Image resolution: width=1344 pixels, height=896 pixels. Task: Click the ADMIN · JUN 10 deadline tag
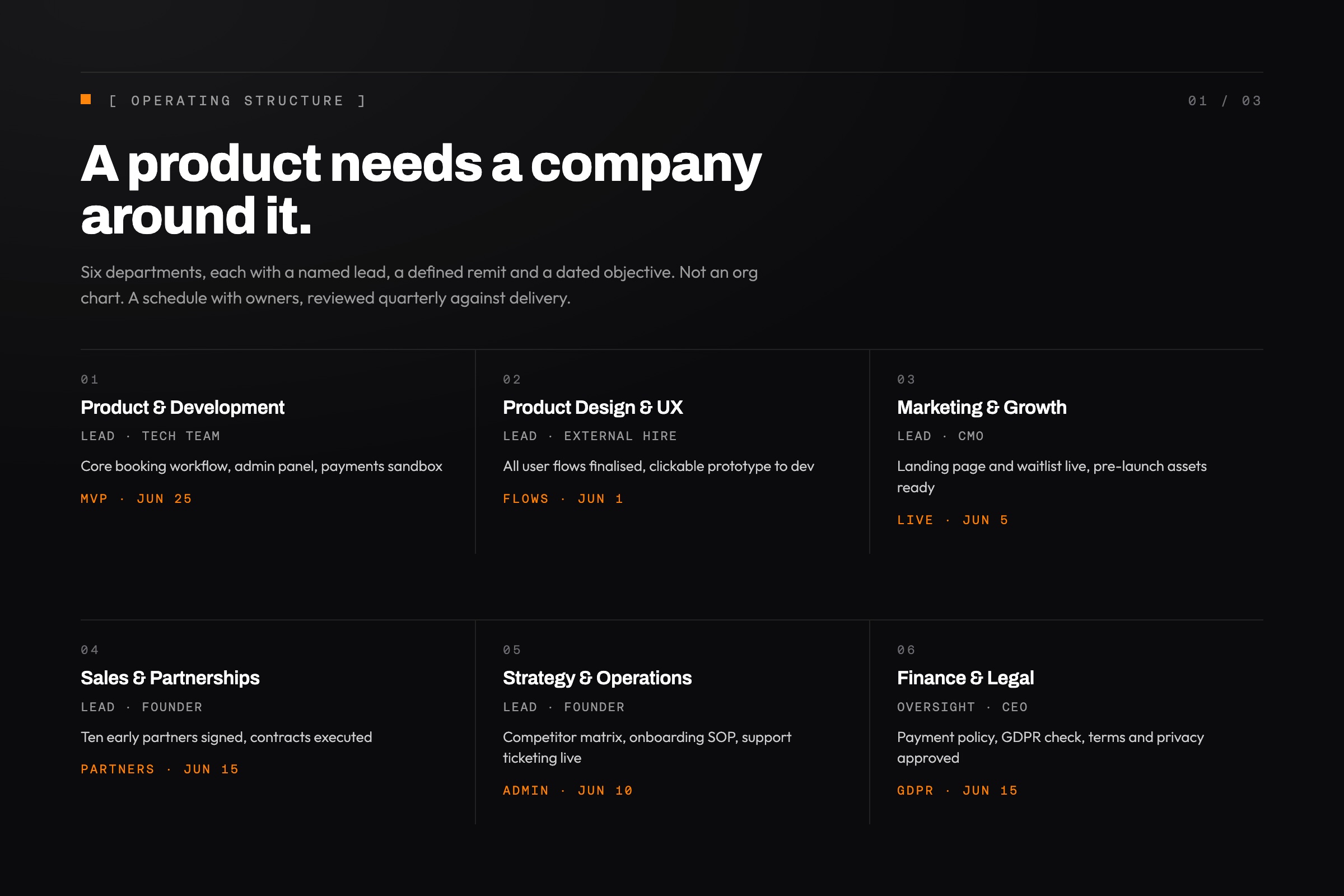point(568,790)
